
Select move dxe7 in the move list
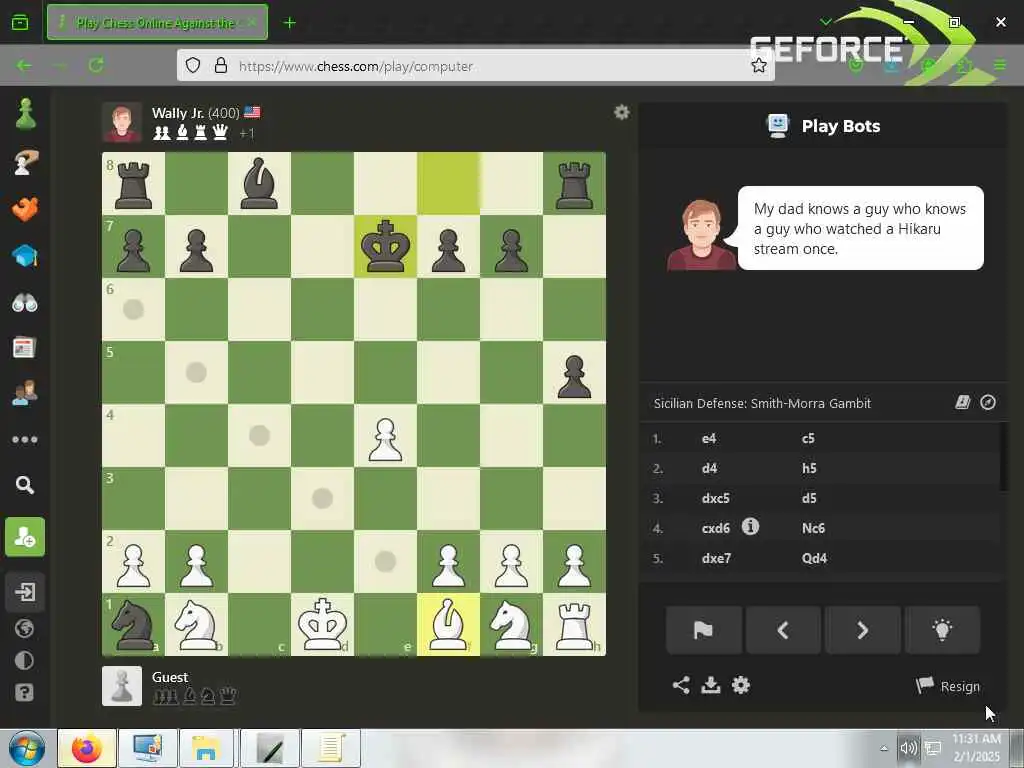716,558
